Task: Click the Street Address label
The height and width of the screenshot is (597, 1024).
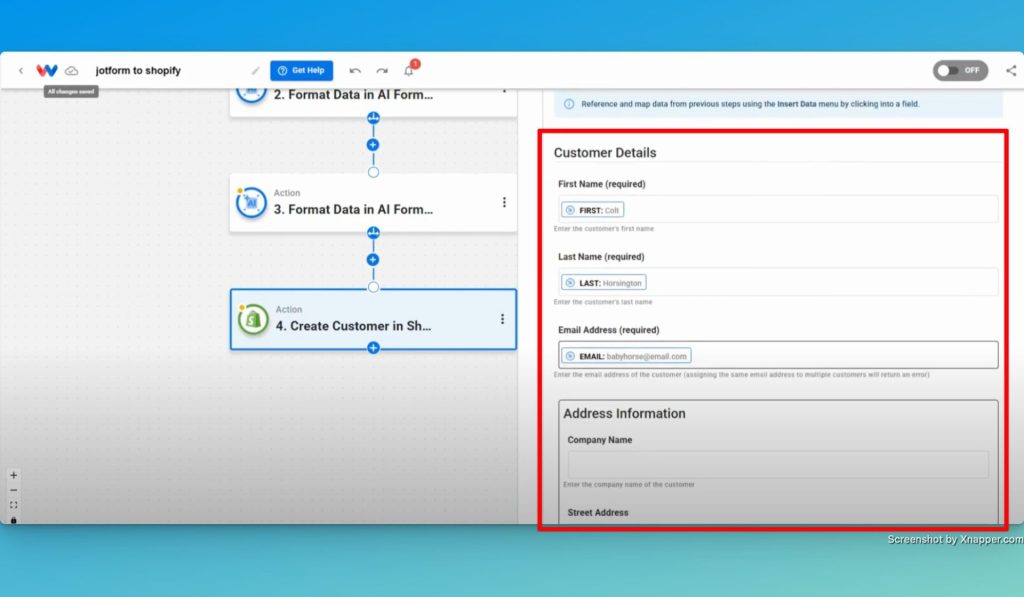Action: [598, 513]
